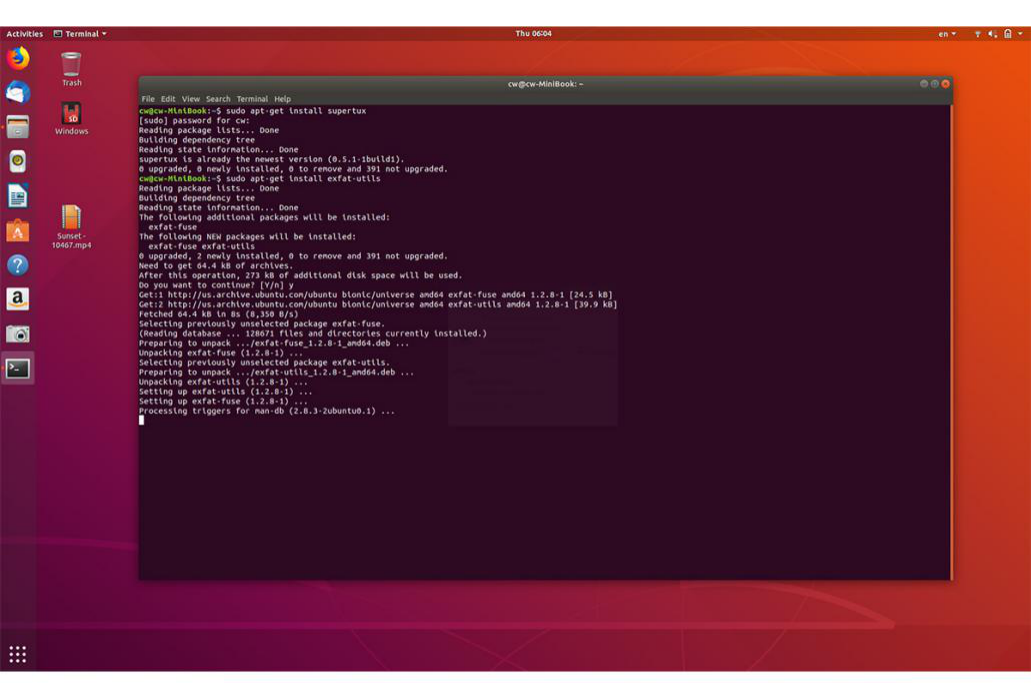Viewport: 1031px width, 691px height.
Task: Open Rhythmbox music player in dock
Action: click(x=18, y=161)
